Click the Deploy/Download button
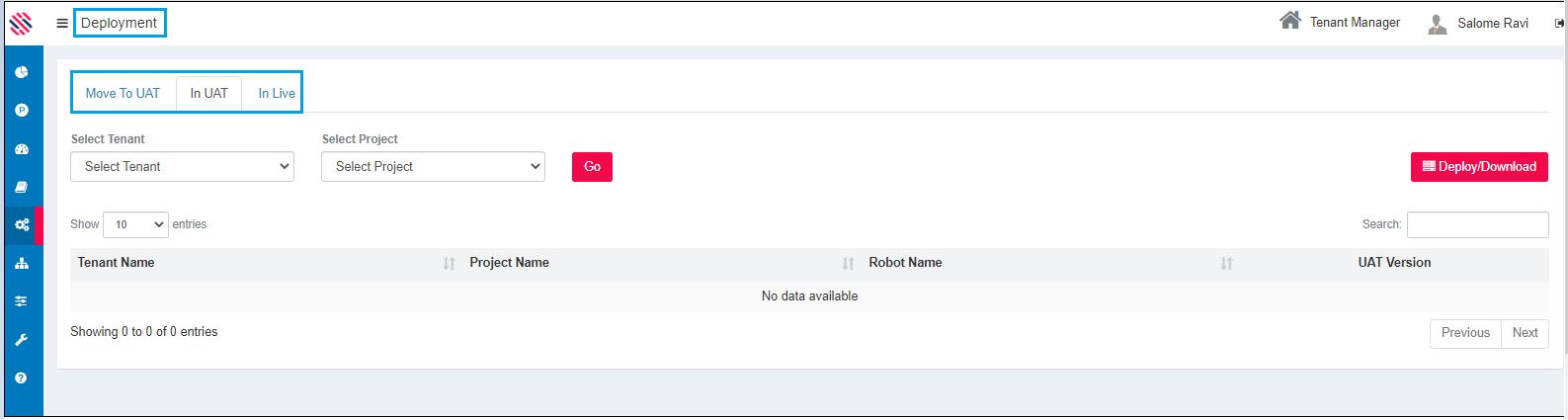Image resolution: width=1568 pixels, height=420 pixels. click(1478, 167)
